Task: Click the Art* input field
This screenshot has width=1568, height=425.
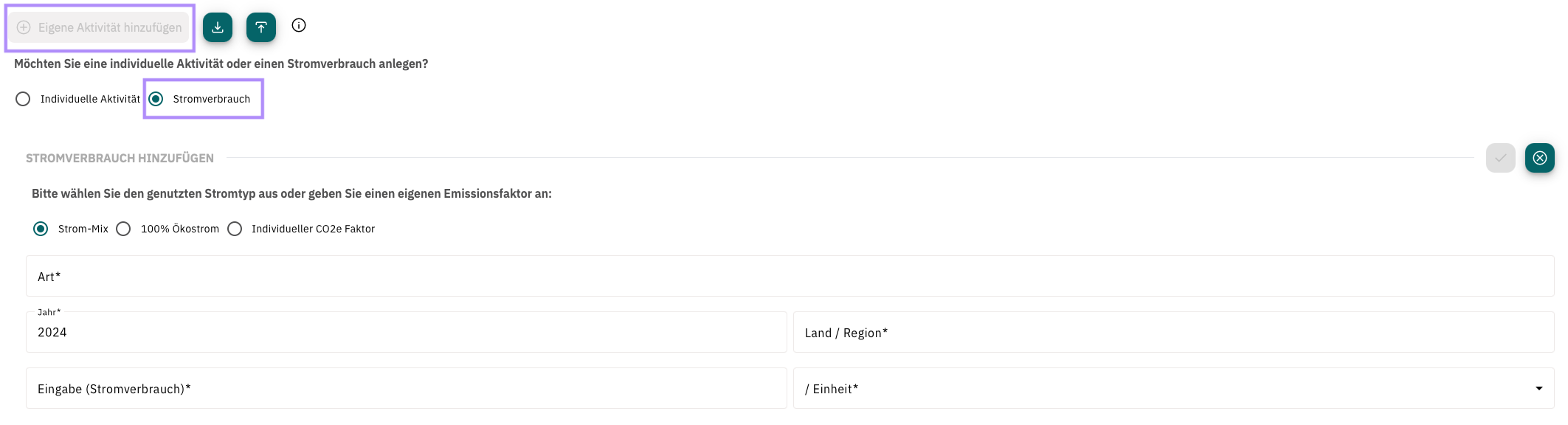Action: [x=790, y=276]
